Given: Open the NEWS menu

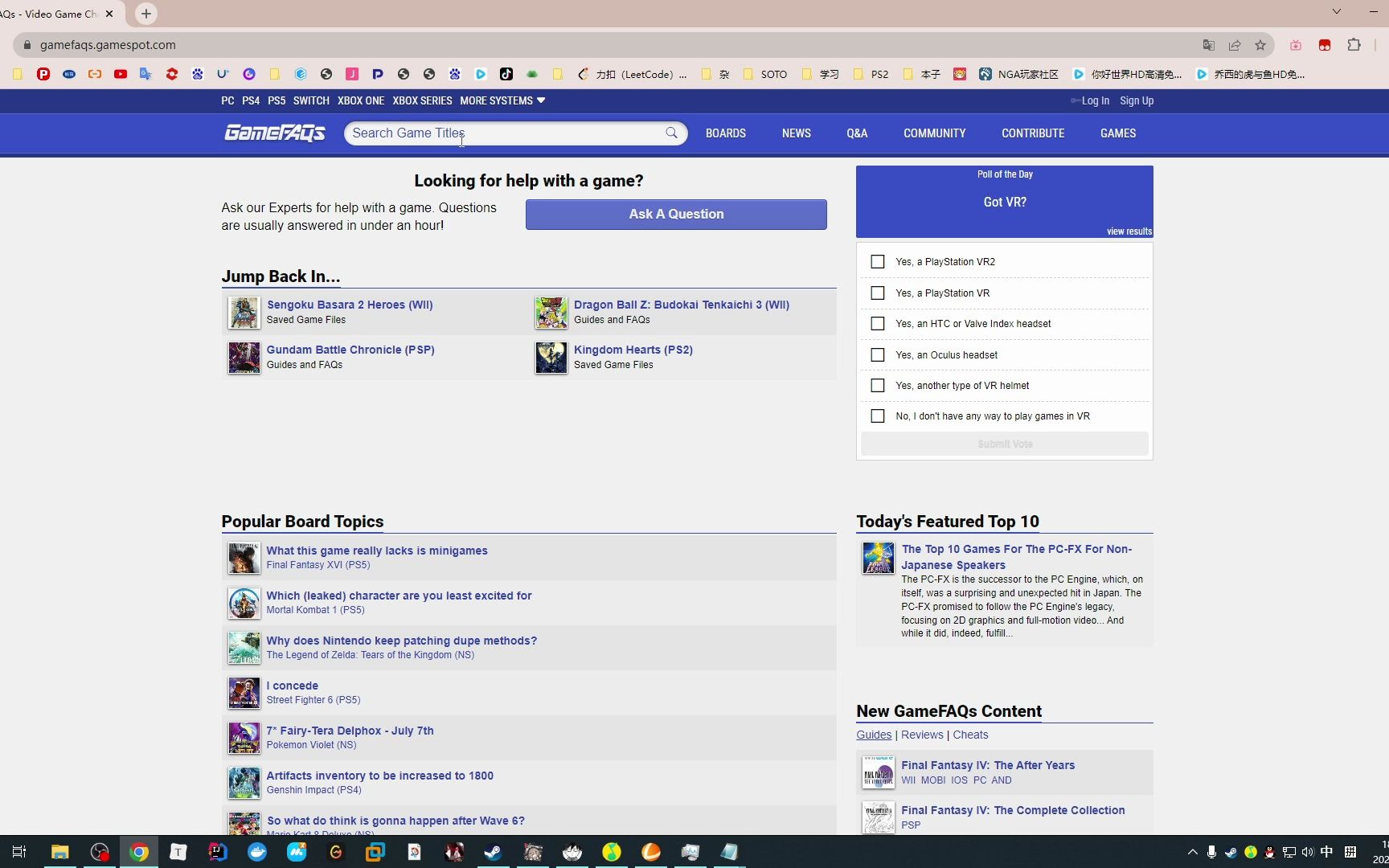Looking at the screenshot, I should click(797, 133).
